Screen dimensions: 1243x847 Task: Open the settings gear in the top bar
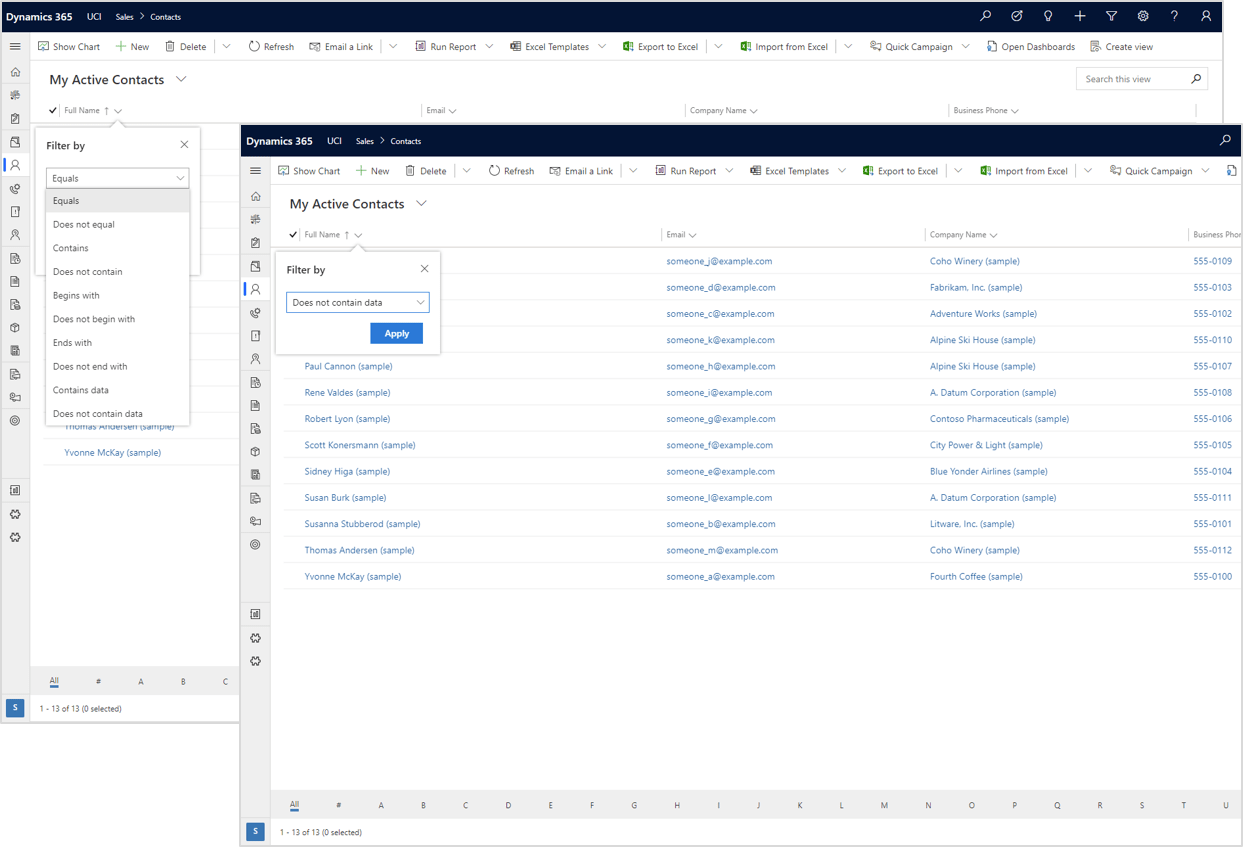point(1141,16)
